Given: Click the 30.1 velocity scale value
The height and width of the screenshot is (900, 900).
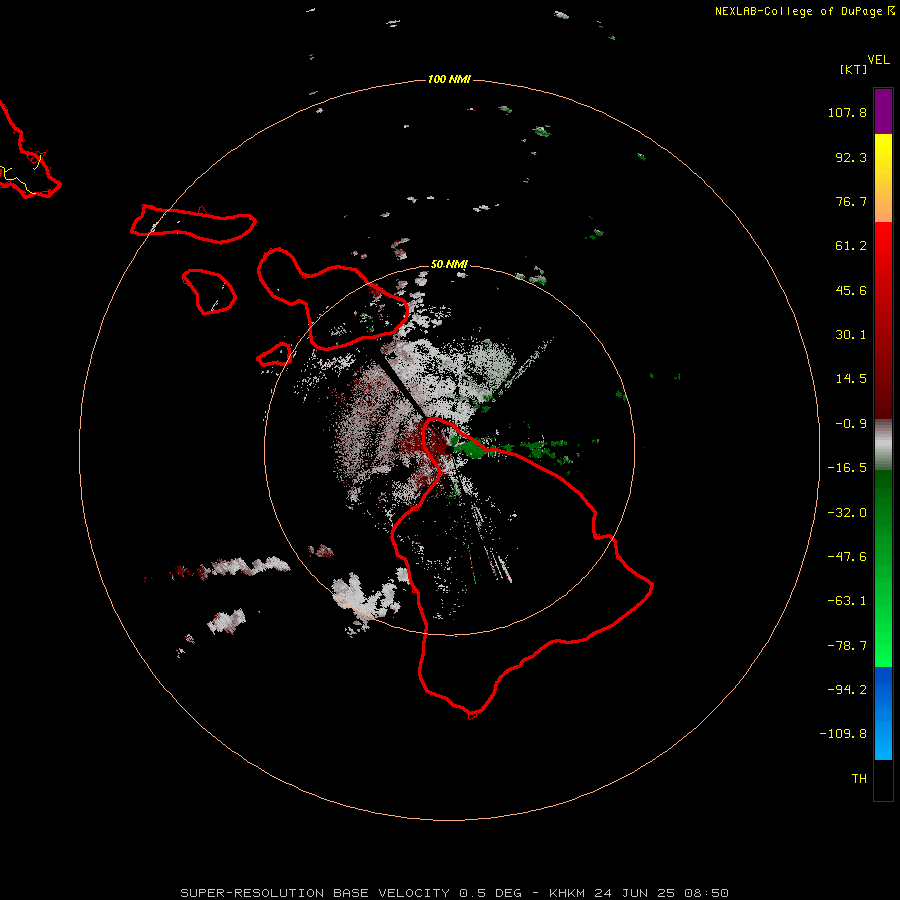Looking at the screenshot, I should click(x=851, y=335).
